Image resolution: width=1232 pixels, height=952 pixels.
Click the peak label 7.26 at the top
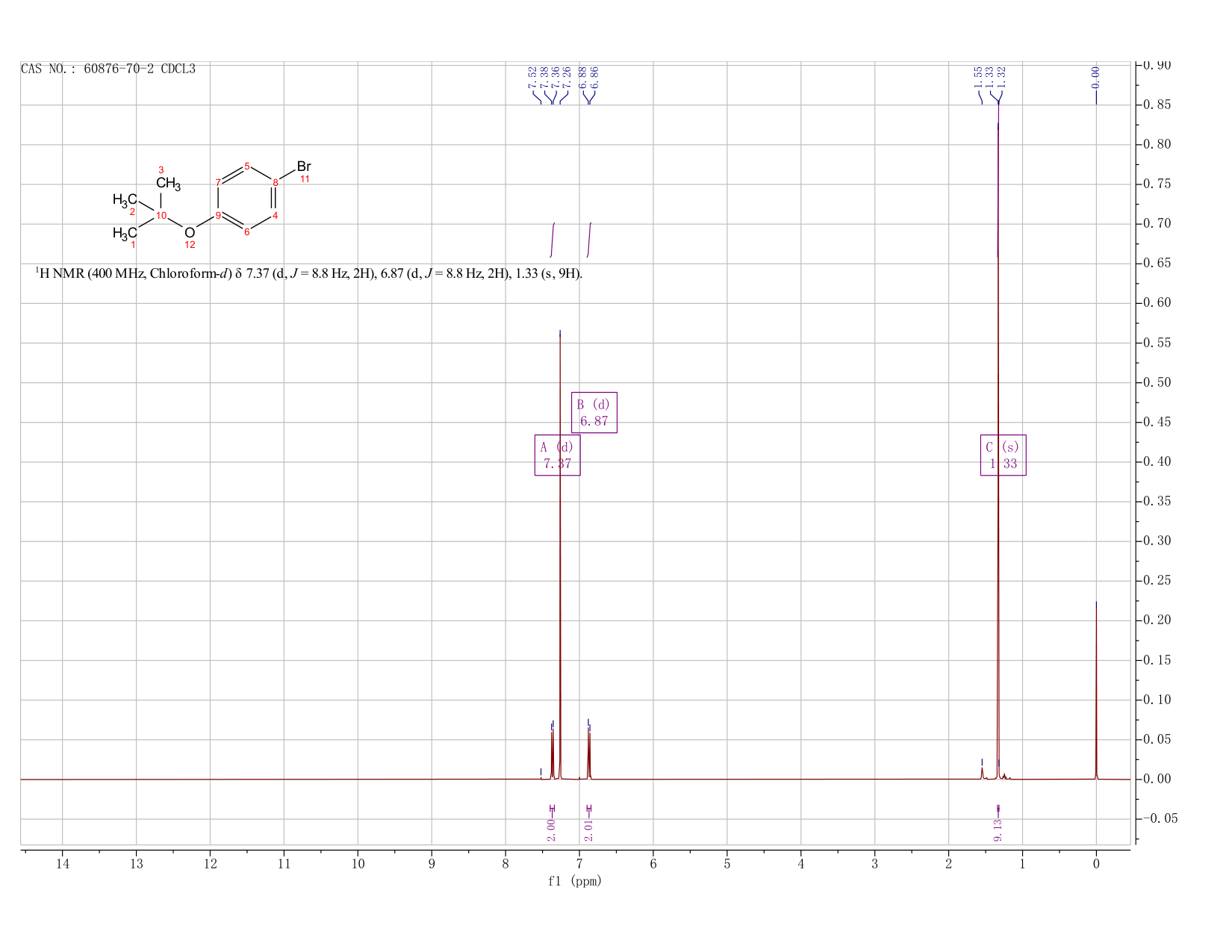(x=566, y=77)
